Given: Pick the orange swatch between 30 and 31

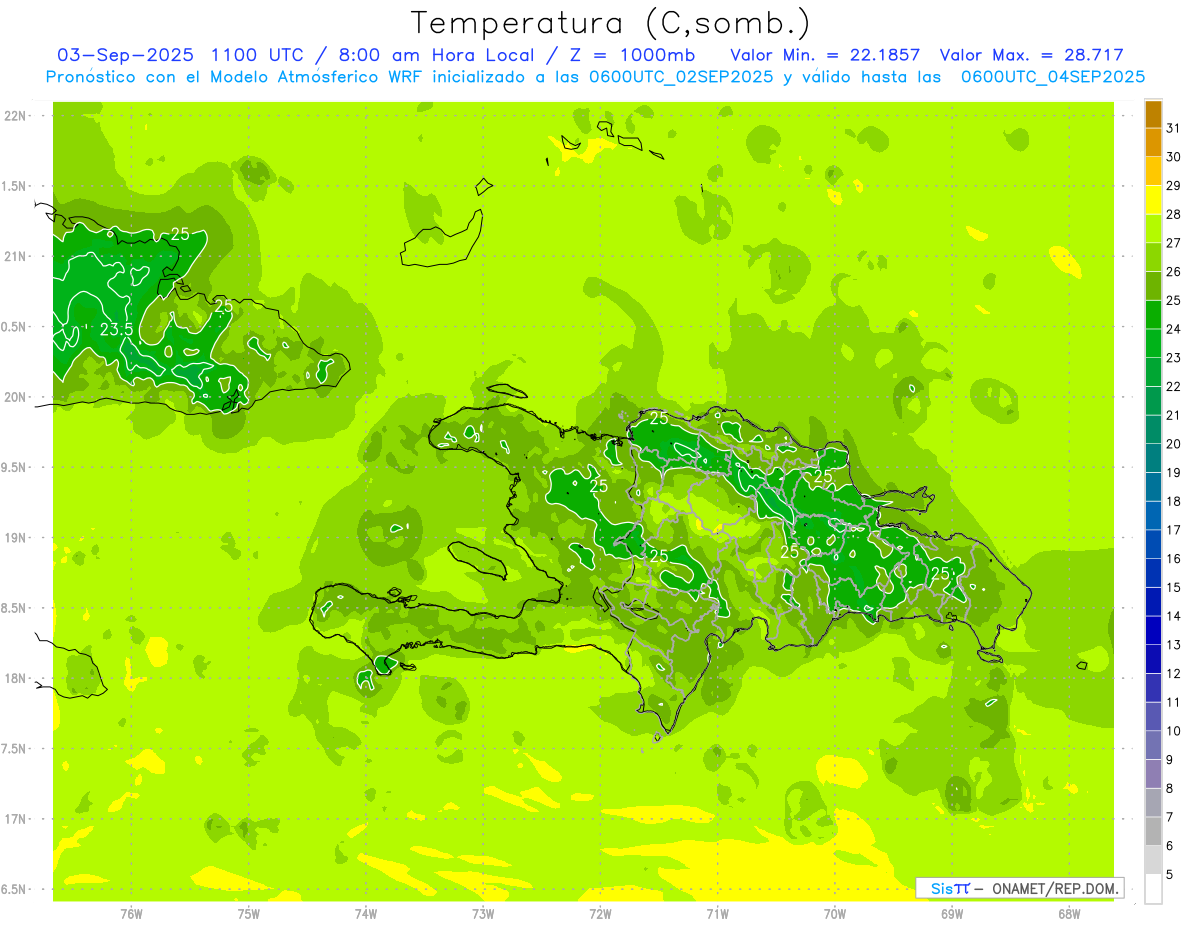Looking at the screenshot, I should tap(1153, 142).
